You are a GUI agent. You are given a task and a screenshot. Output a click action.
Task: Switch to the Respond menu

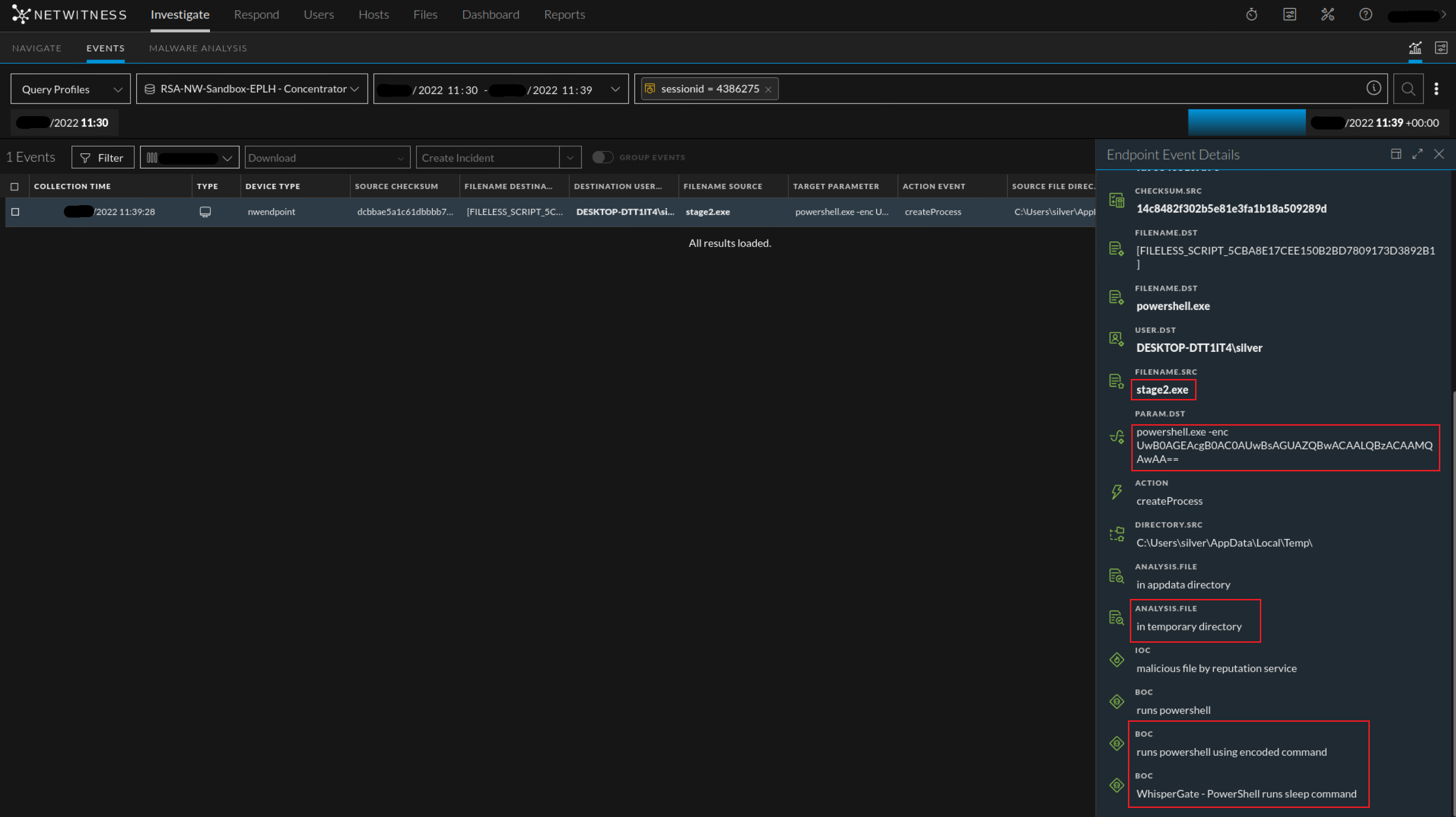coord(256,15)
